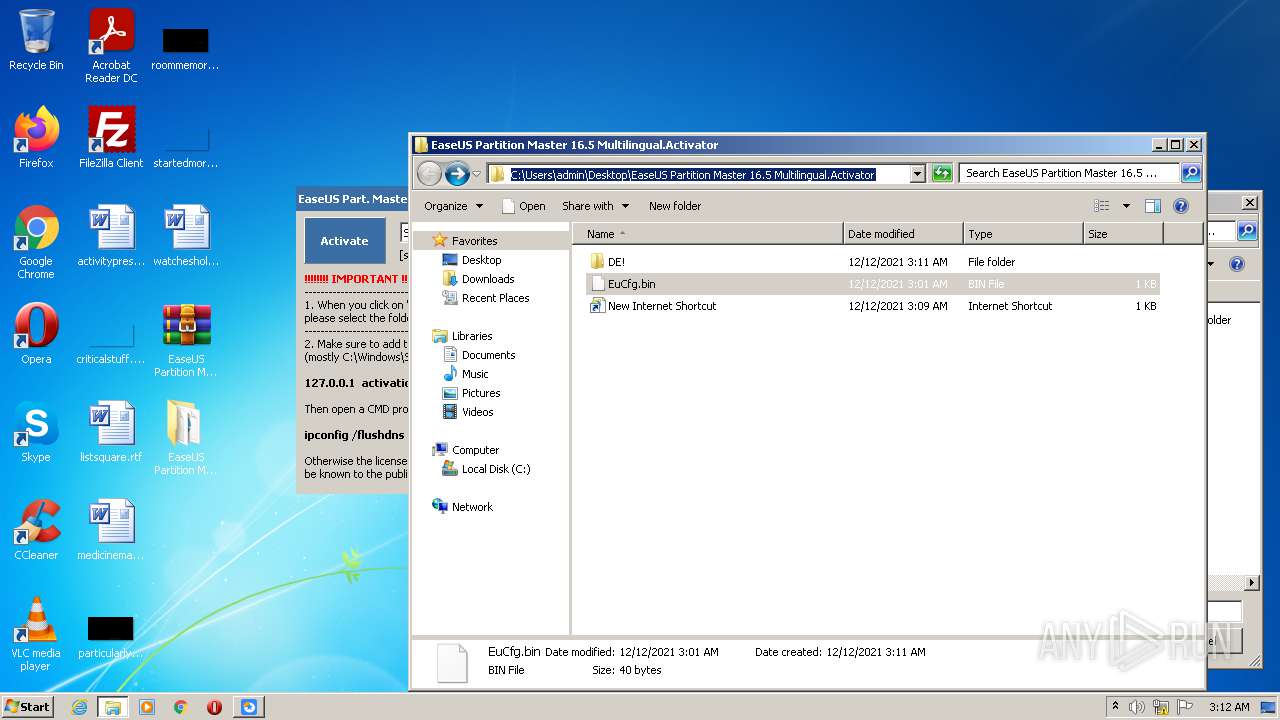Click the Explorer address bar path
Screen dimensions: 1280x720
(x=693, y=174)
